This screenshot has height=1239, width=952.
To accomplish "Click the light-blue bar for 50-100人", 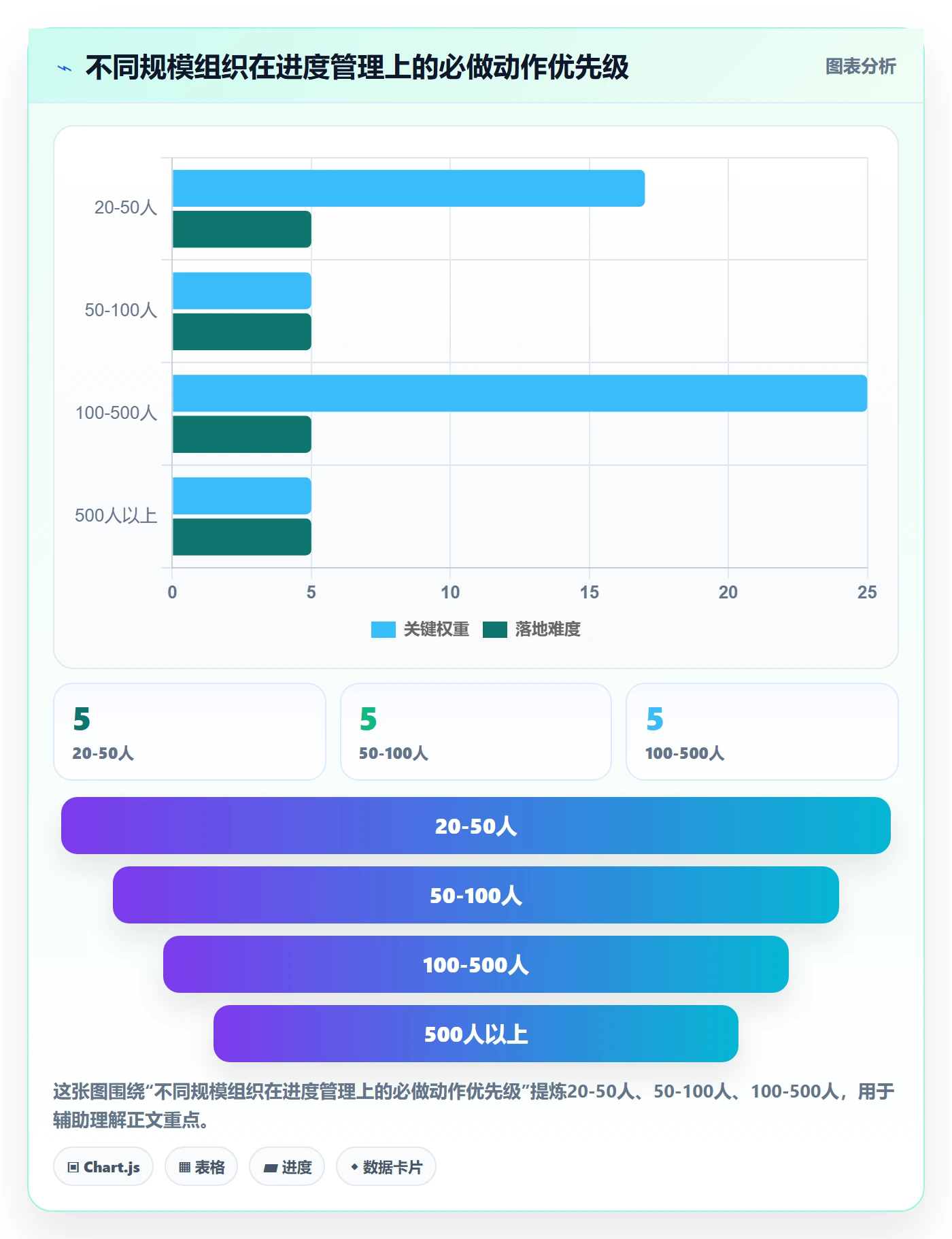I will pyautogui.click(x=242, y=290).
